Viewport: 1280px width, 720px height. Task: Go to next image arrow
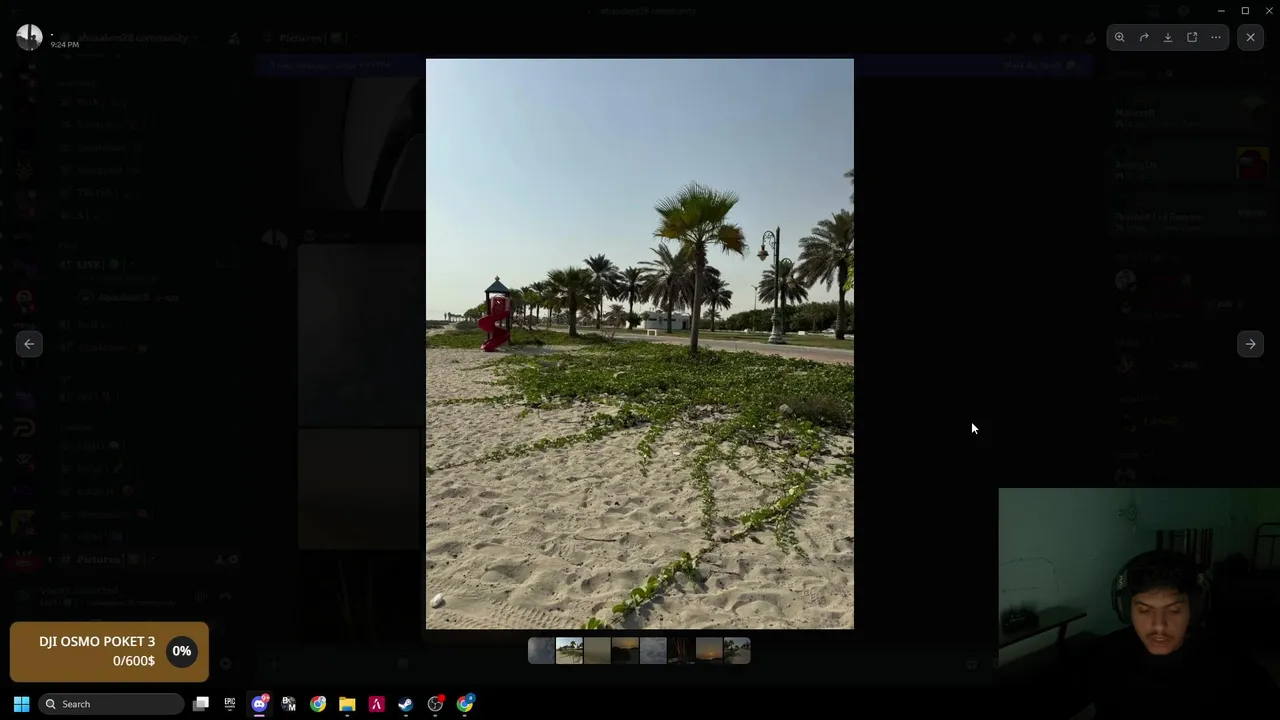pyautogui.click(x=1250, y=344)
